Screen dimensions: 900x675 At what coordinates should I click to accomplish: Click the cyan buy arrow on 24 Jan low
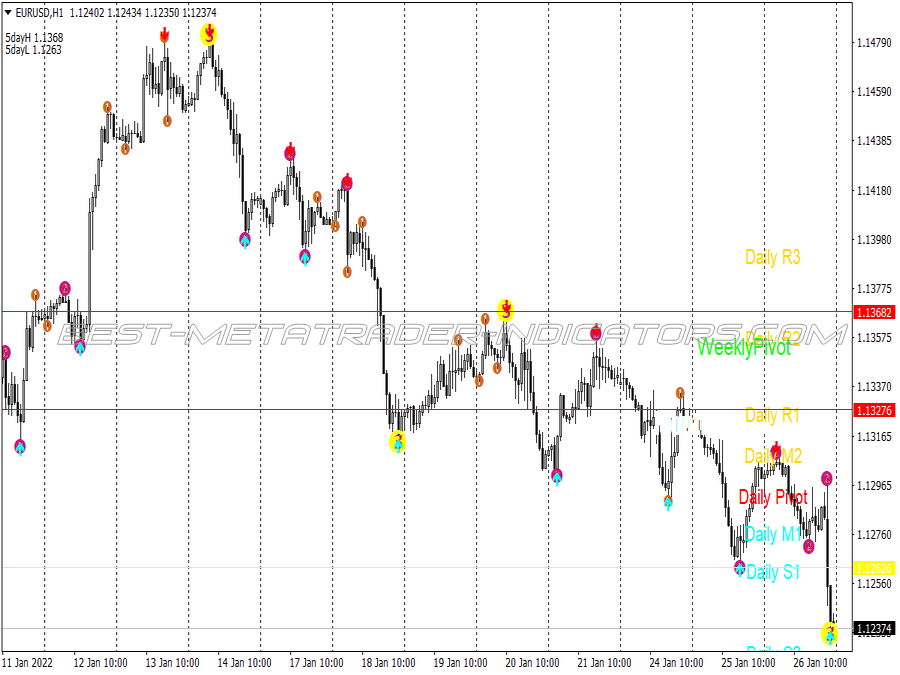tap(668, 503)
